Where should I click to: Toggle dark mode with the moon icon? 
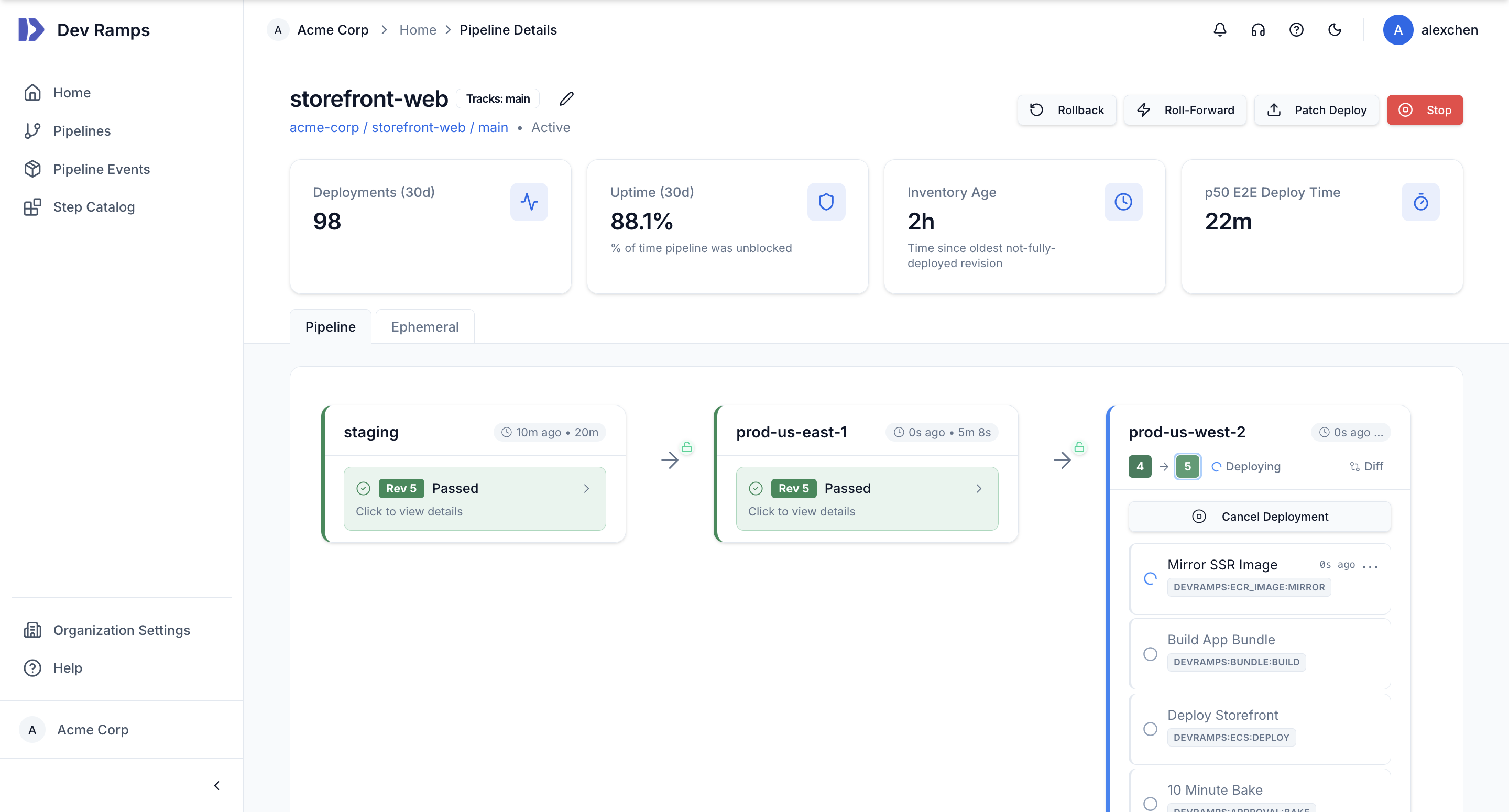1335,29
